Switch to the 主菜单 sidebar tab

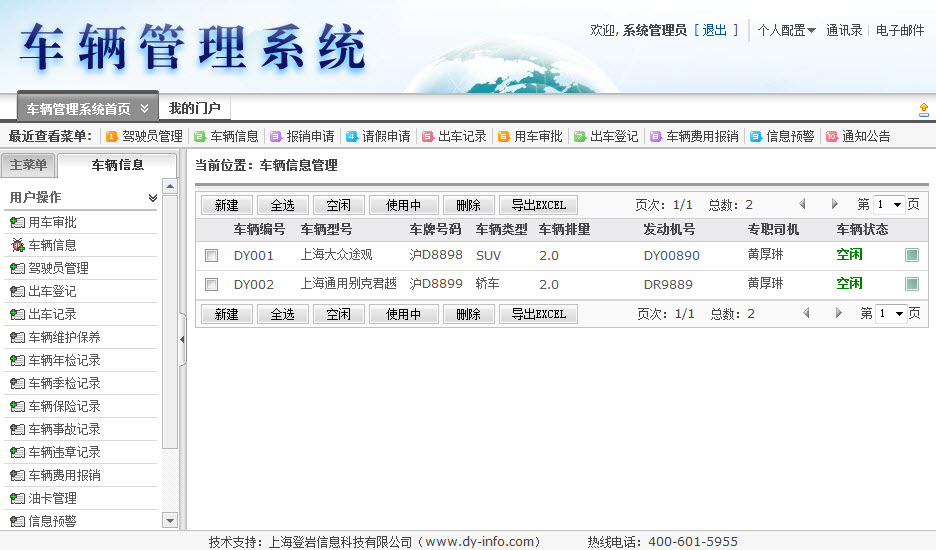pos(28,165)
